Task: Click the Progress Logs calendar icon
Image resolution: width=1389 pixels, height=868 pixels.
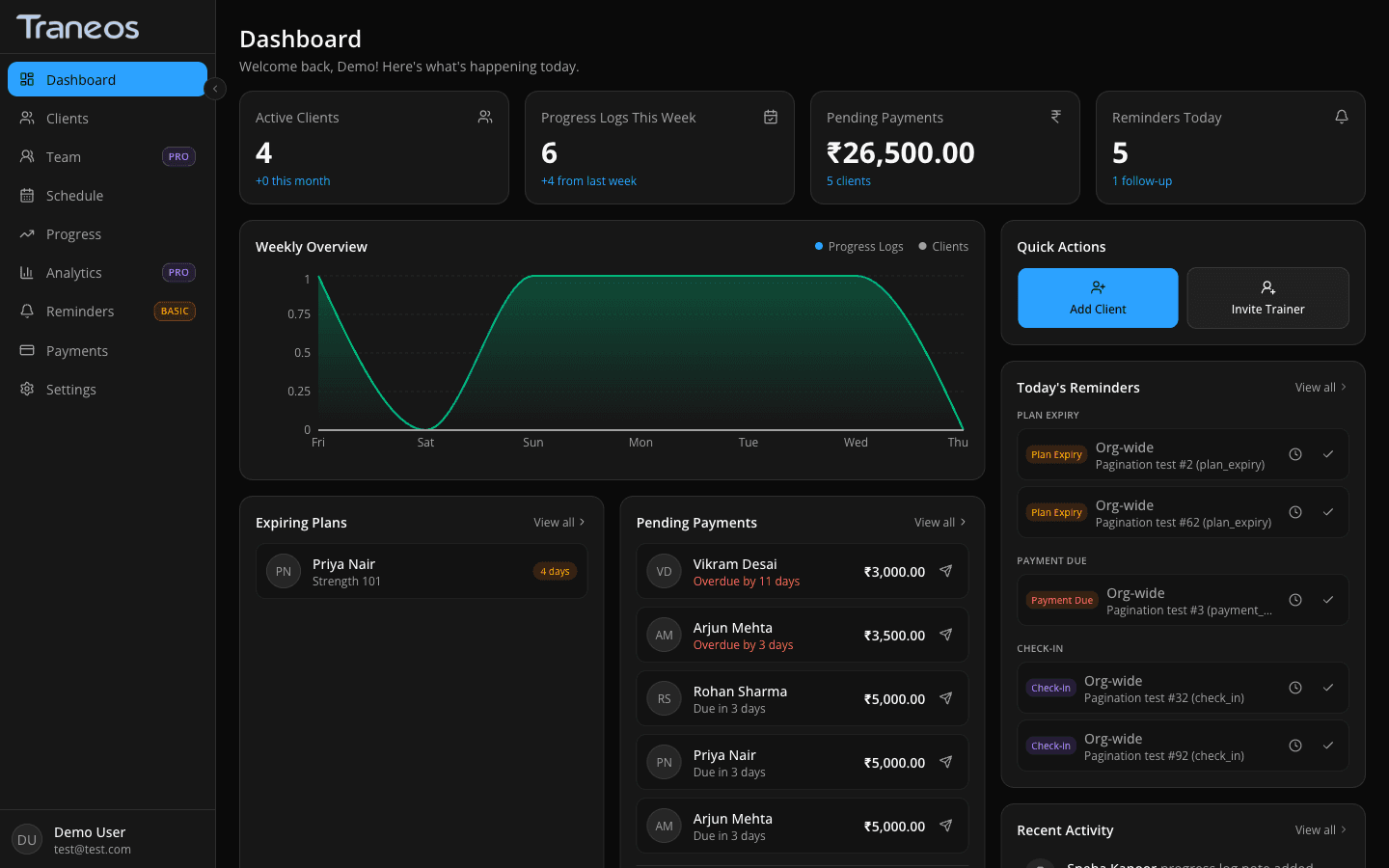Action: click(x=771, y=117)
